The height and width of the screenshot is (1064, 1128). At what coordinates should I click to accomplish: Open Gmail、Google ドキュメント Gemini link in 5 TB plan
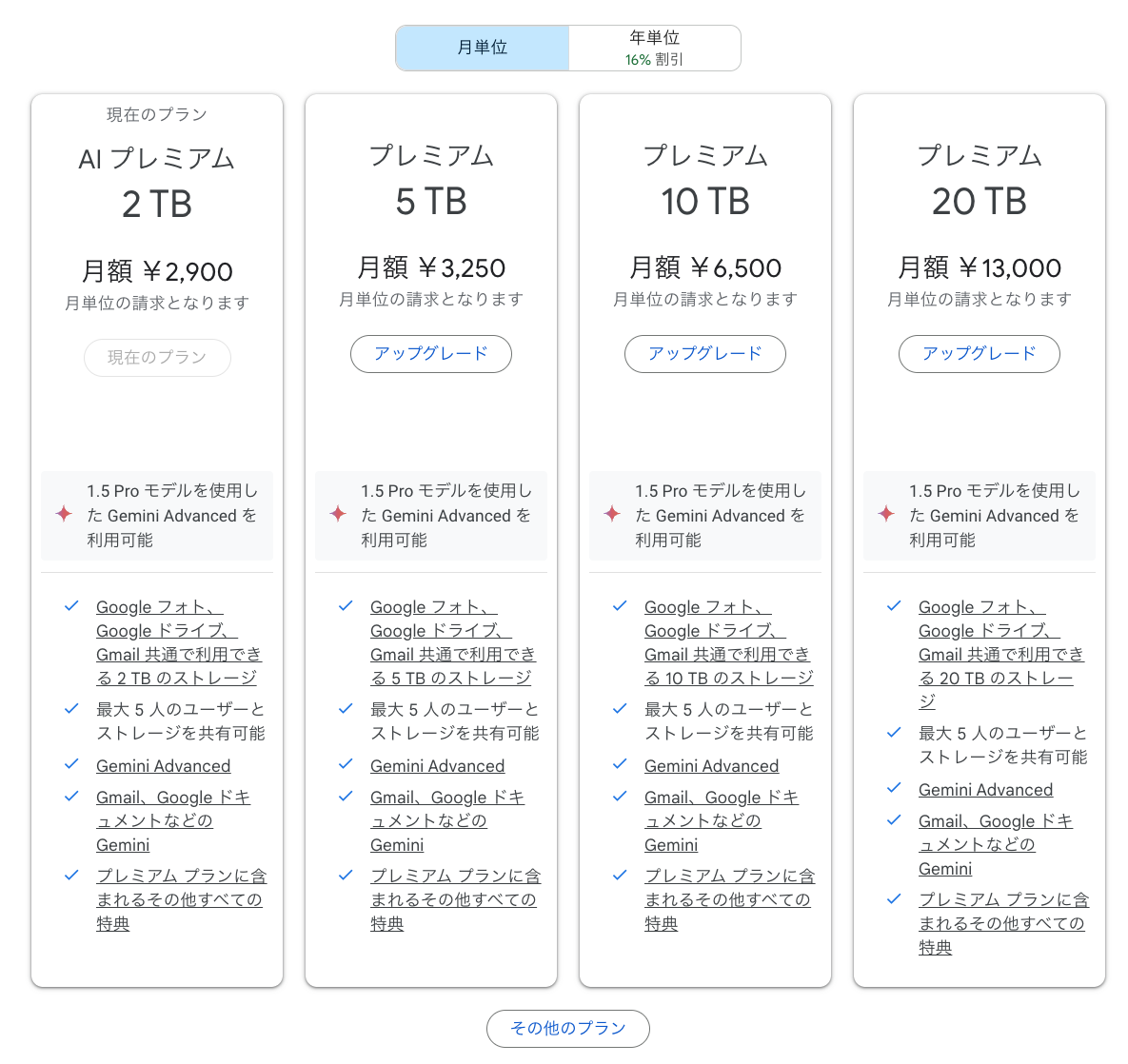coord(446,820)
